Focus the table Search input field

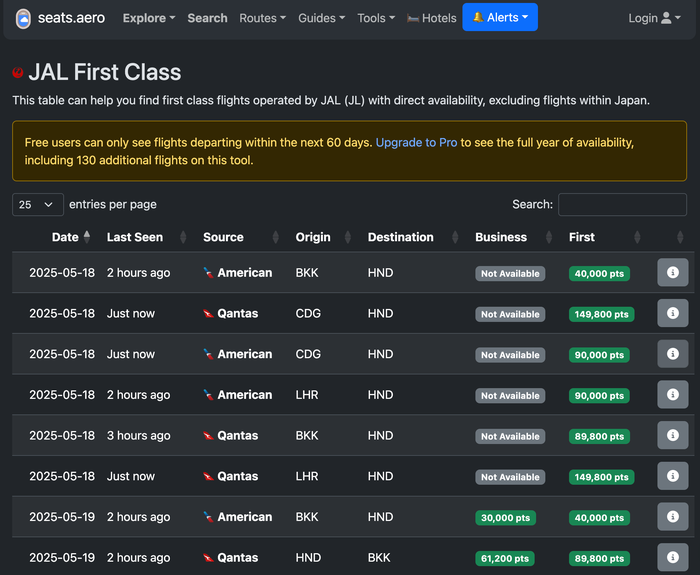click(622, 204)
